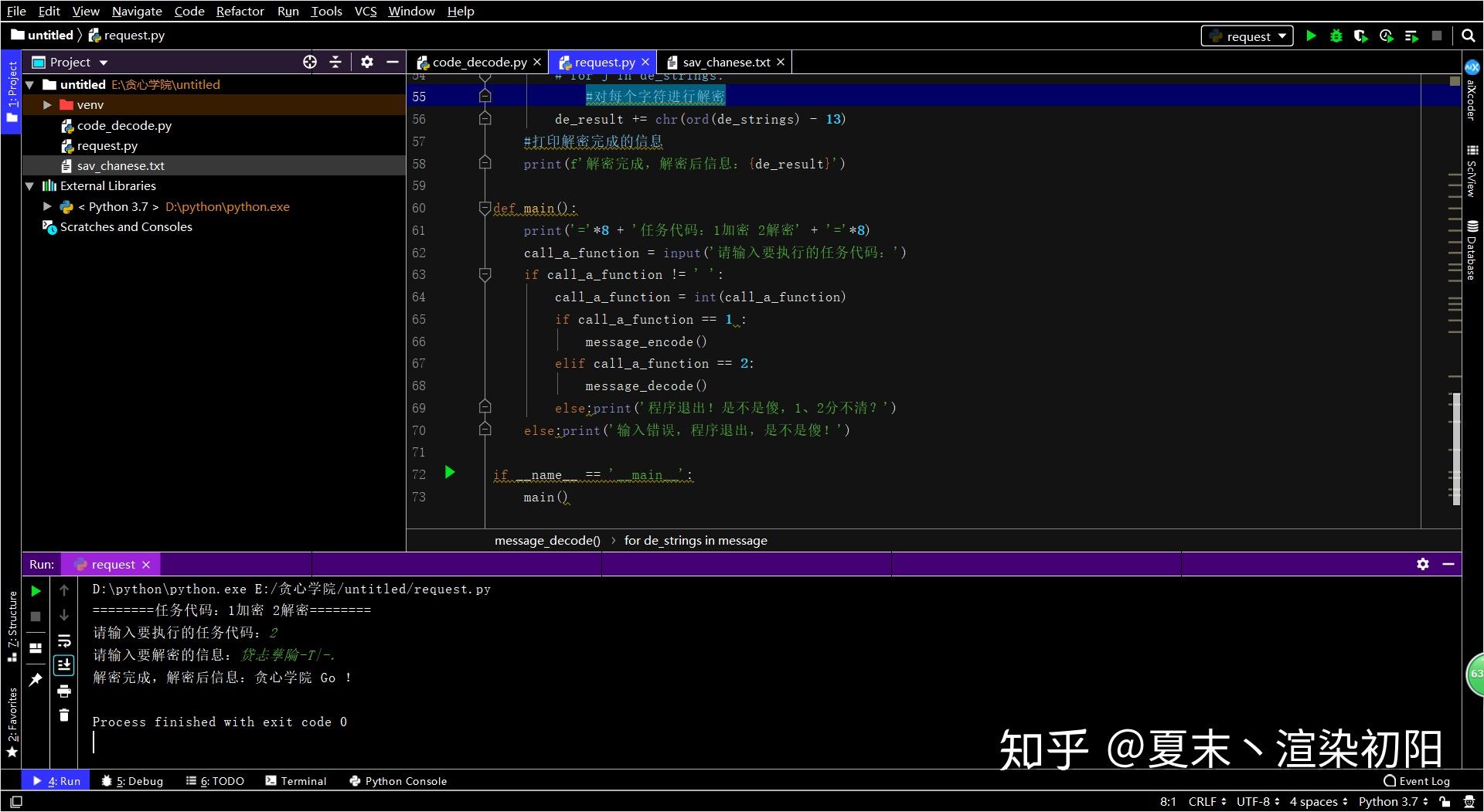Screen dimensions: 1484x812
Task: Open the Refactor menu
Action: point(240,11)
